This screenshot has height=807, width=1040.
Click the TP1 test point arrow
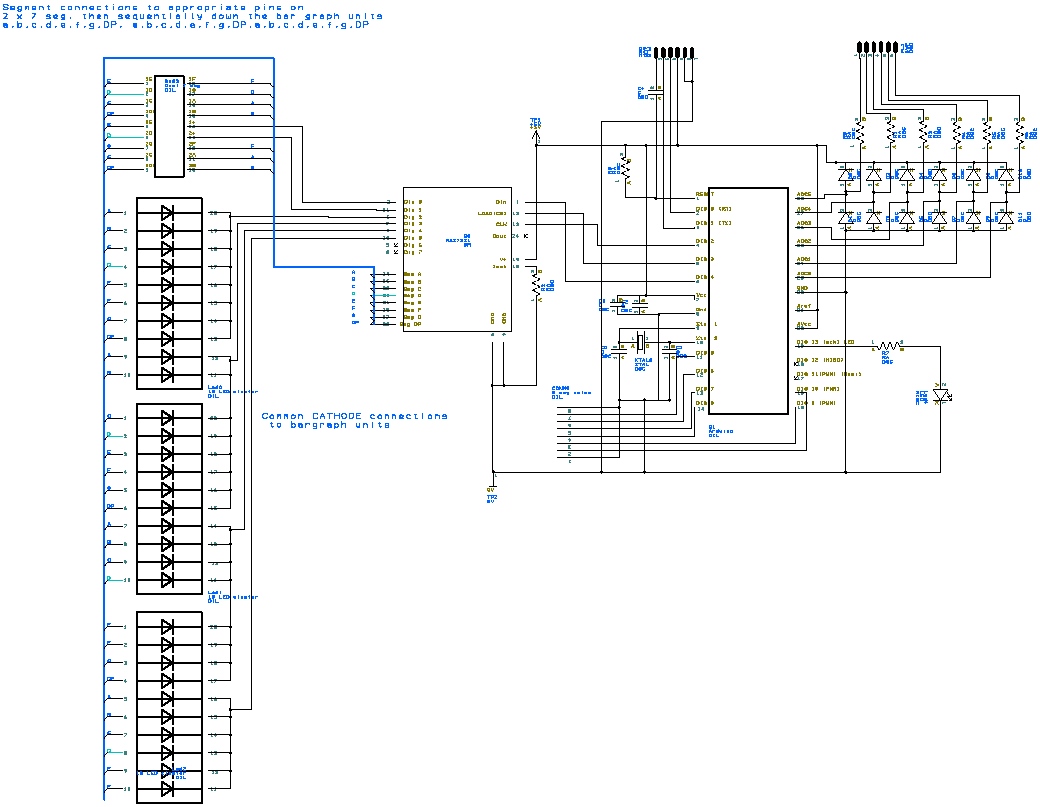pyautogui.click(x=536, y=135)
